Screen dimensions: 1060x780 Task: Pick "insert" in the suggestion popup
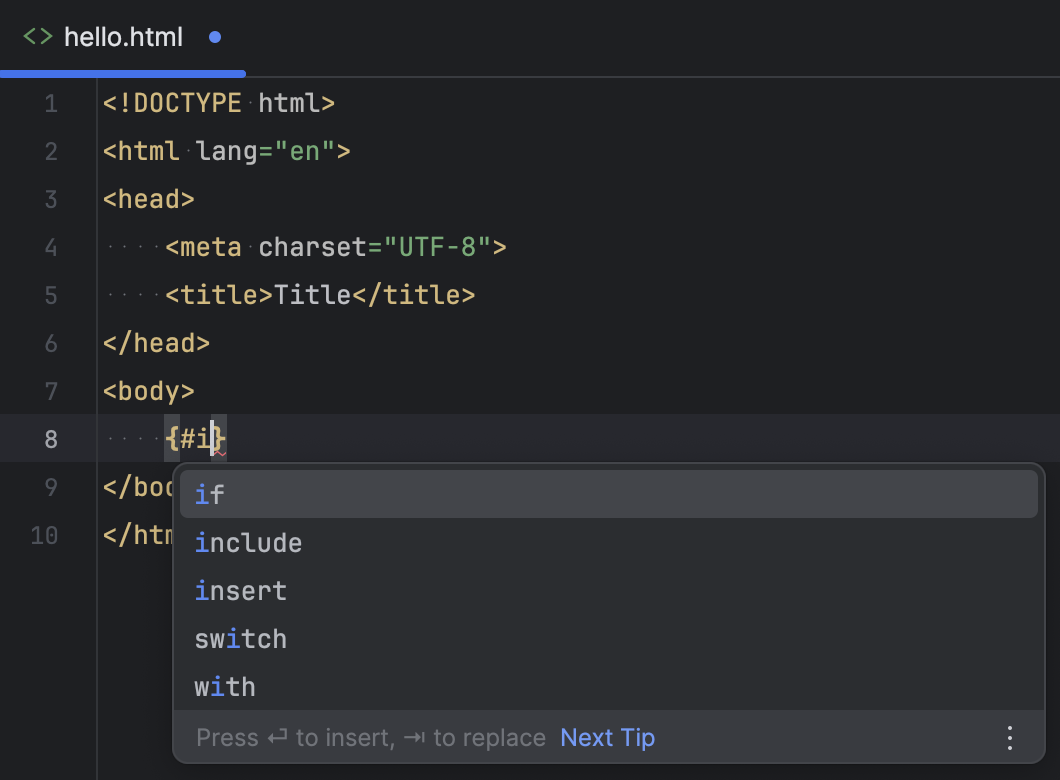click(240, 590)
